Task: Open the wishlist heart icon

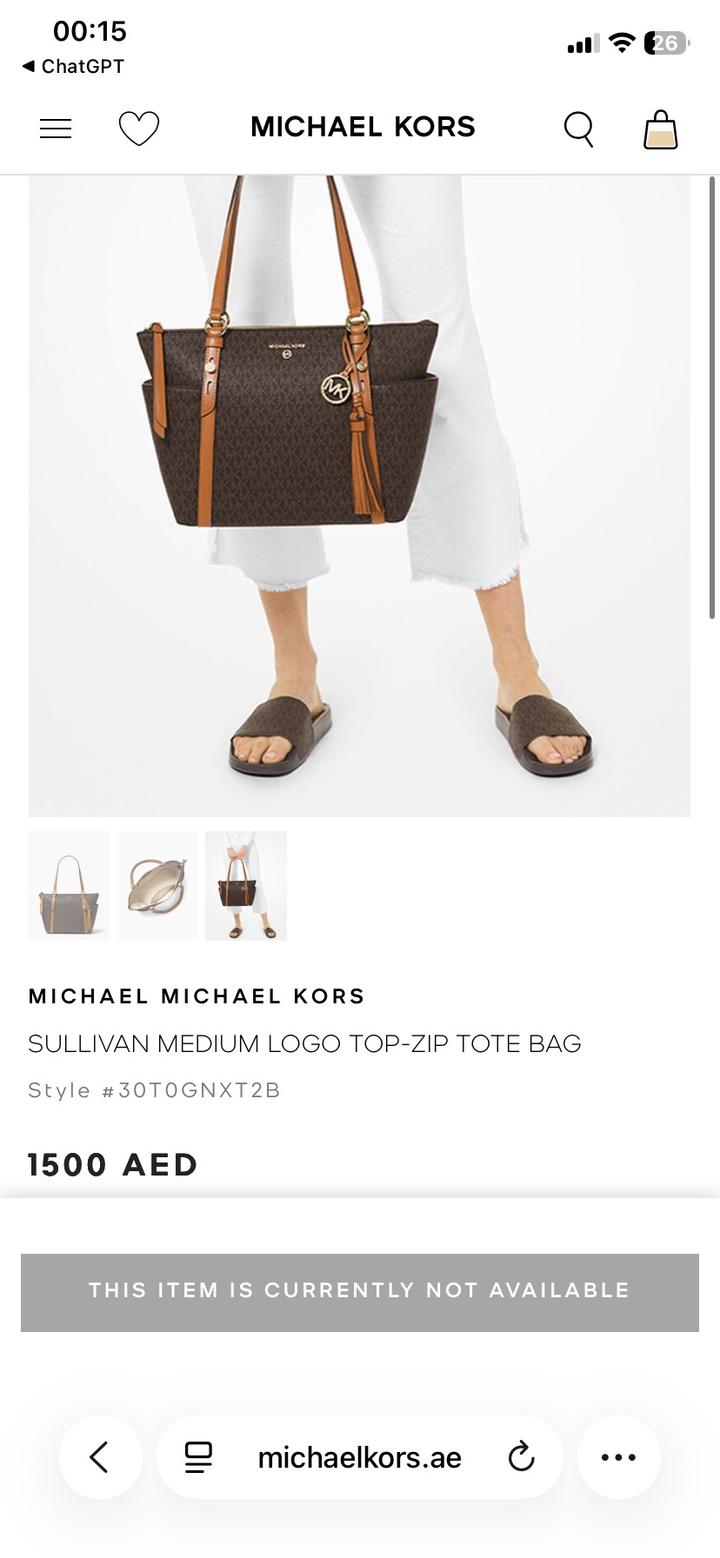Action: point(139,128)
